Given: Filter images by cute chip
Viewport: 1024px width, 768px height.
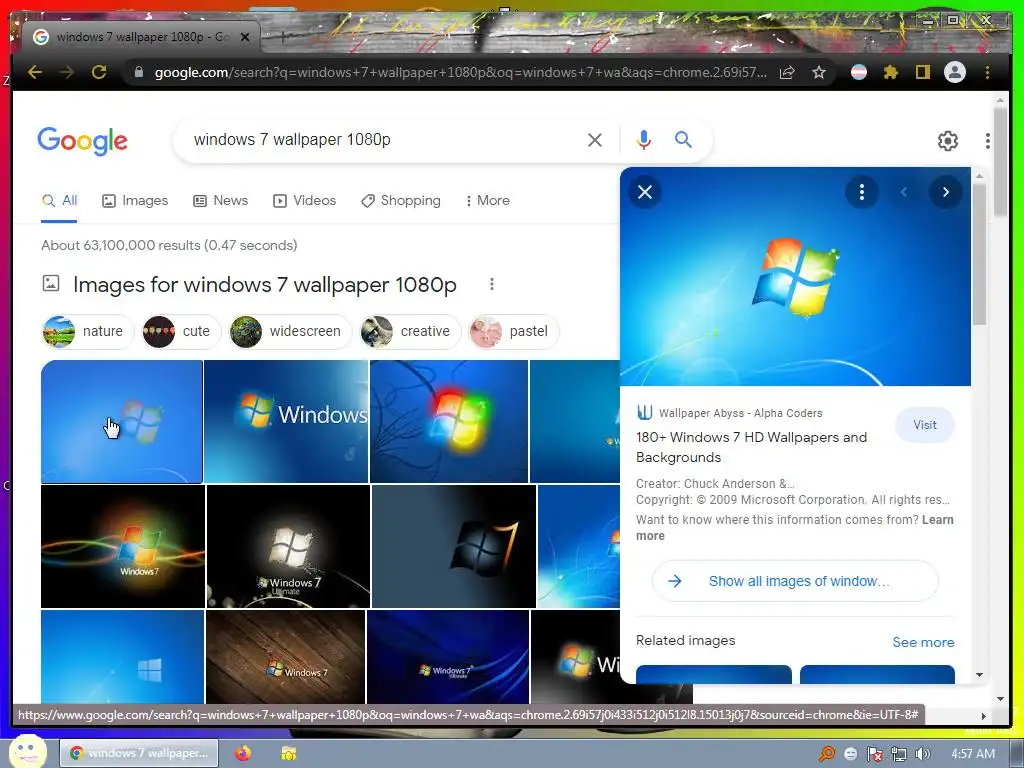Looking at the screenshot, I should click(181, 332).
